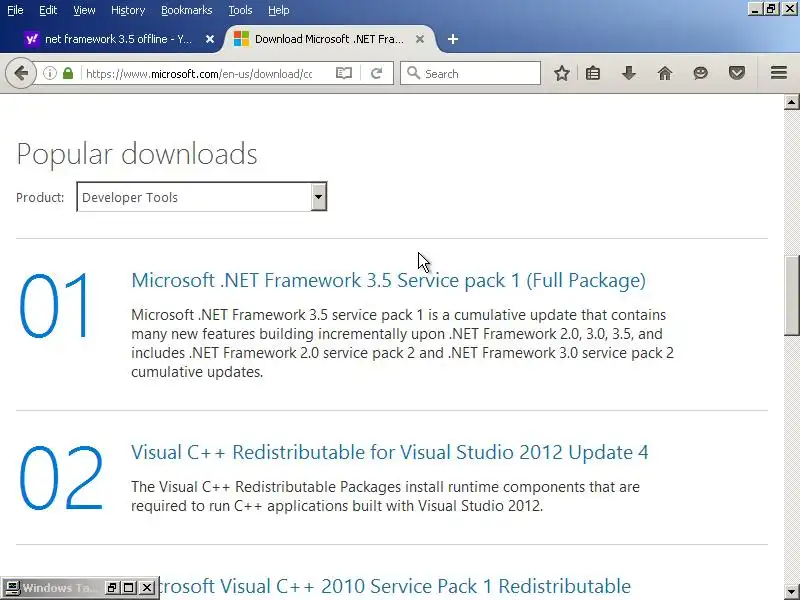Screen dimensions: 800x600
Task: Open the Firefox hamburger menu
Action: pyautogui.click(x=779, y=73)
